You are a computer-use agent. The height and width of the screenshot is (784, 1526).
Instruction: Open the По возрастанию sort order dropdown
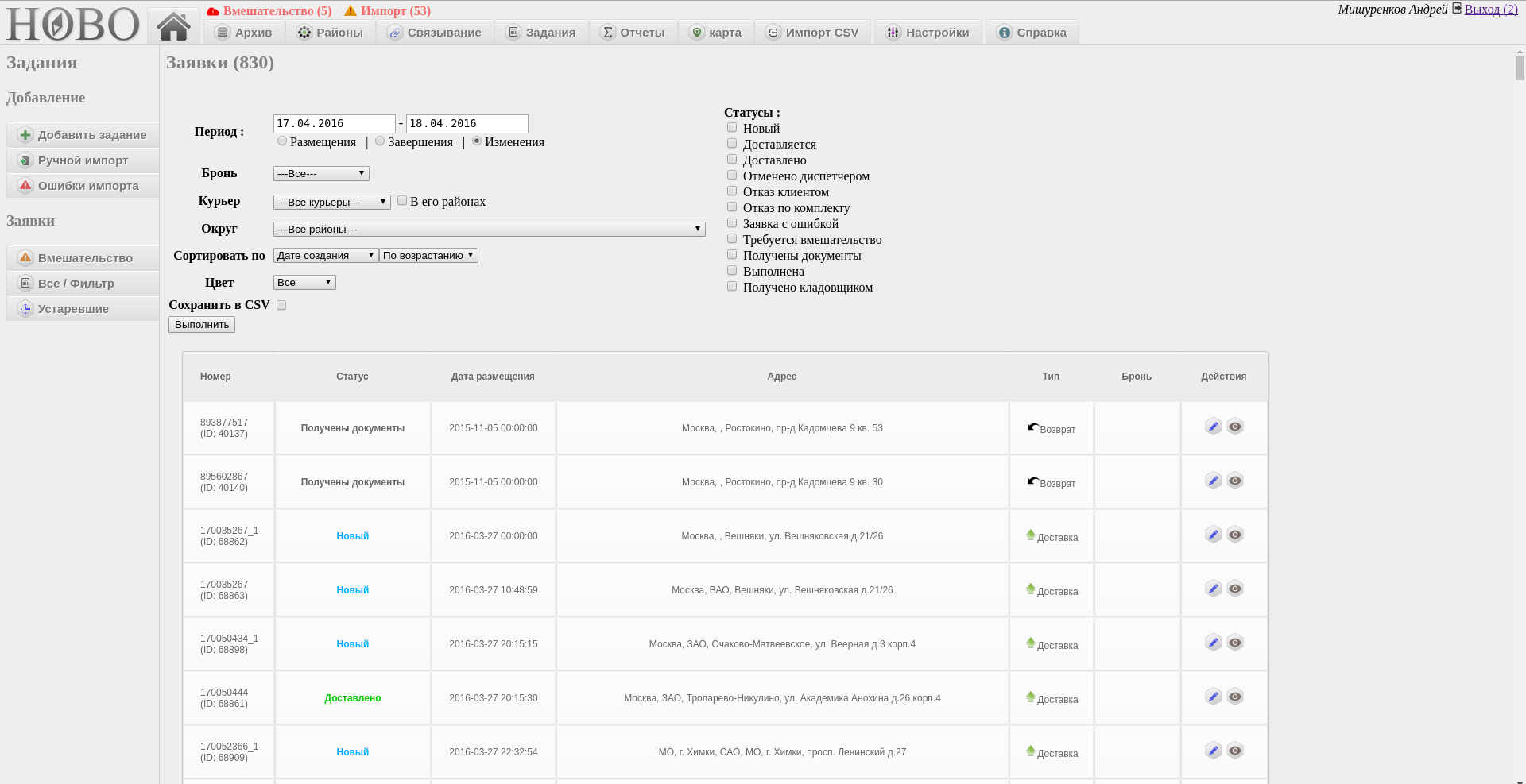tap(428, 256)
